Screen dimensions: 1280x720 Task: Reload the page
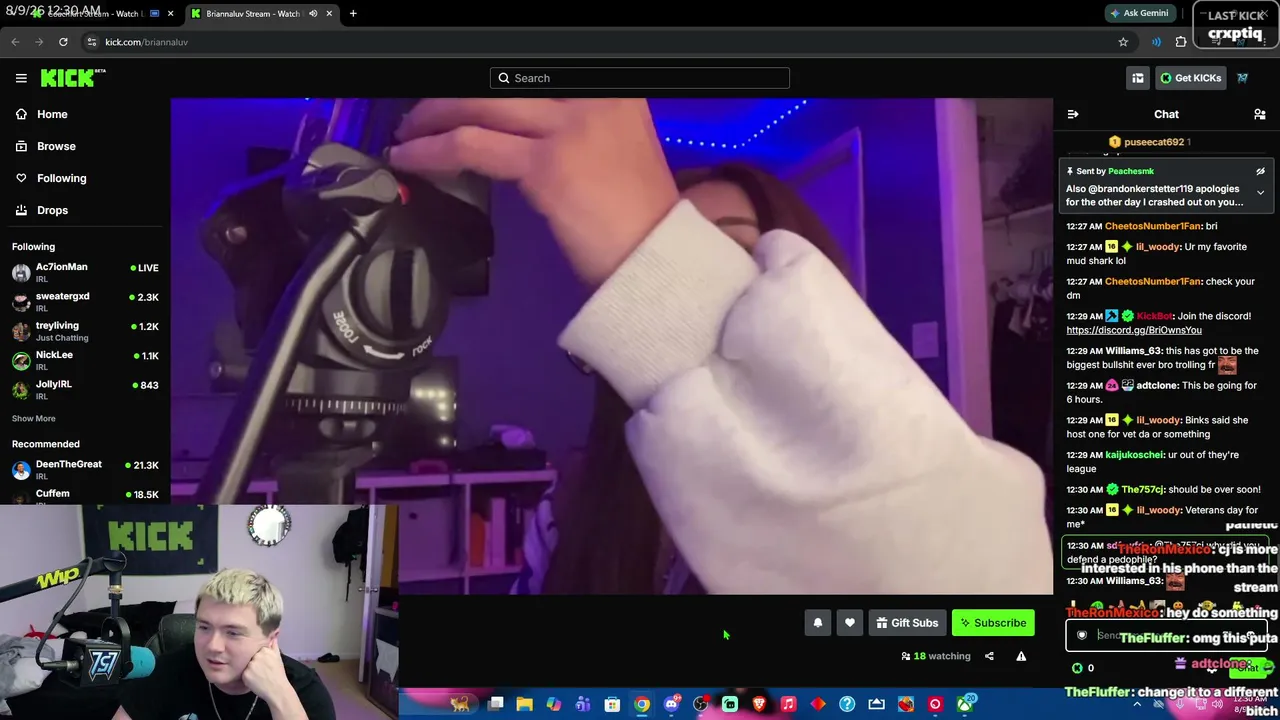click(63, 42)
